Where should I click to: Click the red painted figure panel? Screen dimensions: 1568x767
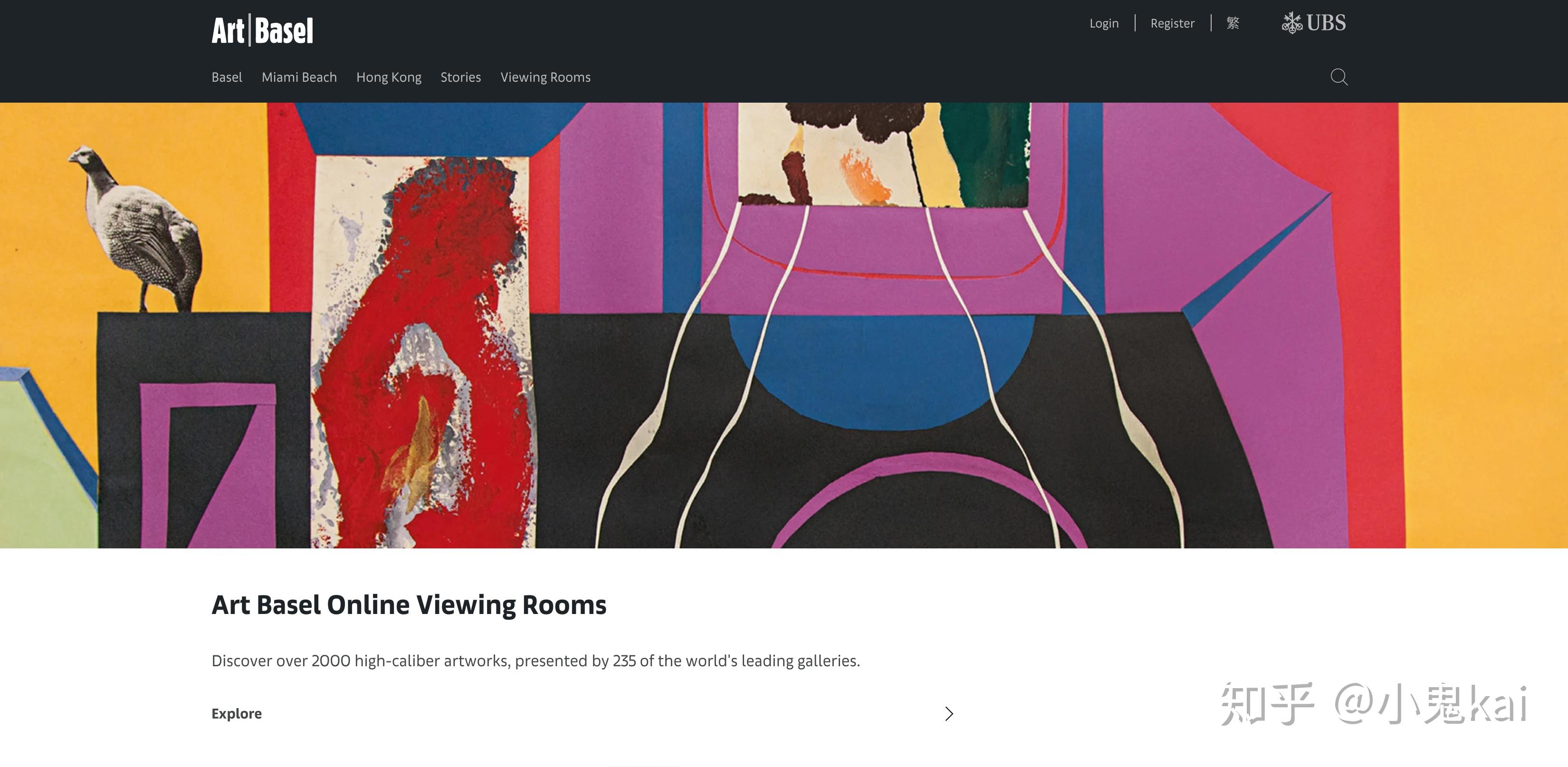click(426, 353)
